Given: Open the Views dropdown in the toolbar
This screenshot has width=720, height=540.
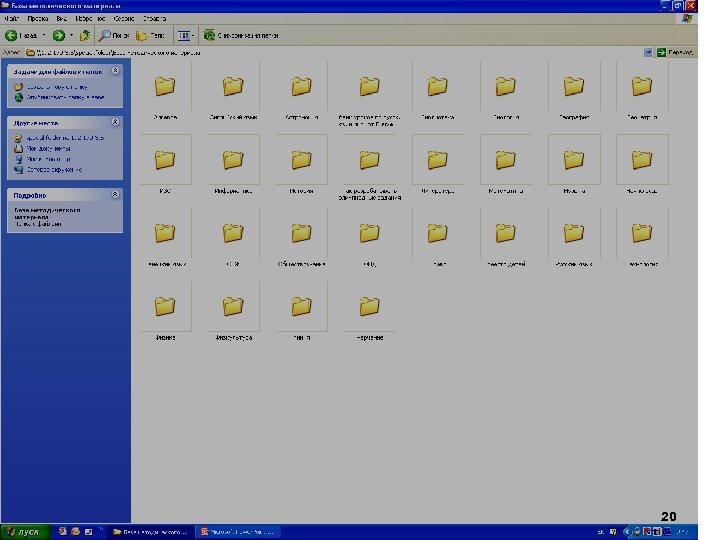Looking at the screenshot, I should coord(186,35).
